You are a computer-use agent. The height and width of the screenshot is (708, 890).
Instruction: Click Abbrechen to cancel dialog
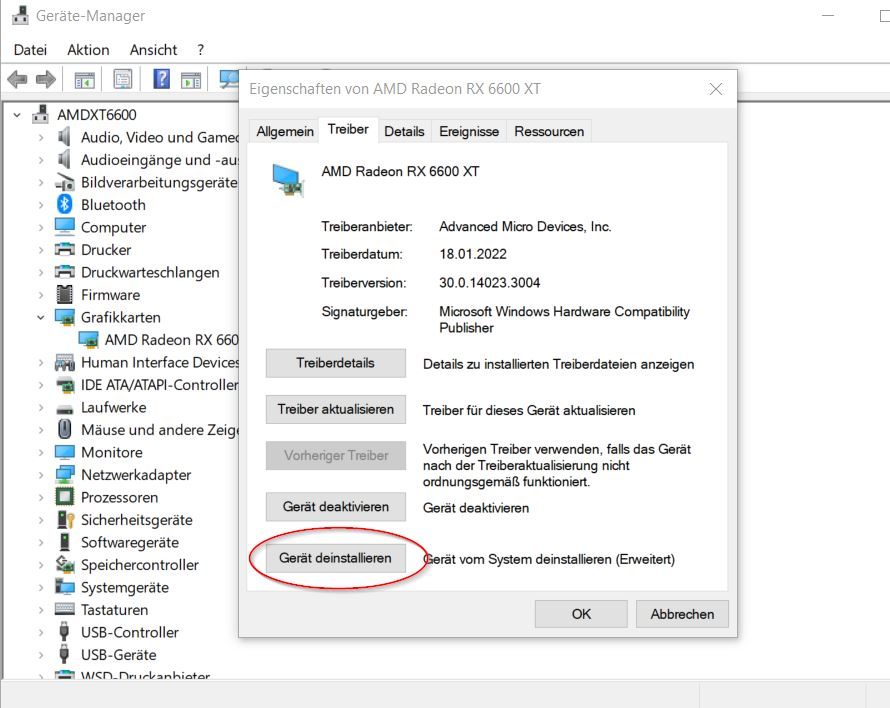(682, 614)
